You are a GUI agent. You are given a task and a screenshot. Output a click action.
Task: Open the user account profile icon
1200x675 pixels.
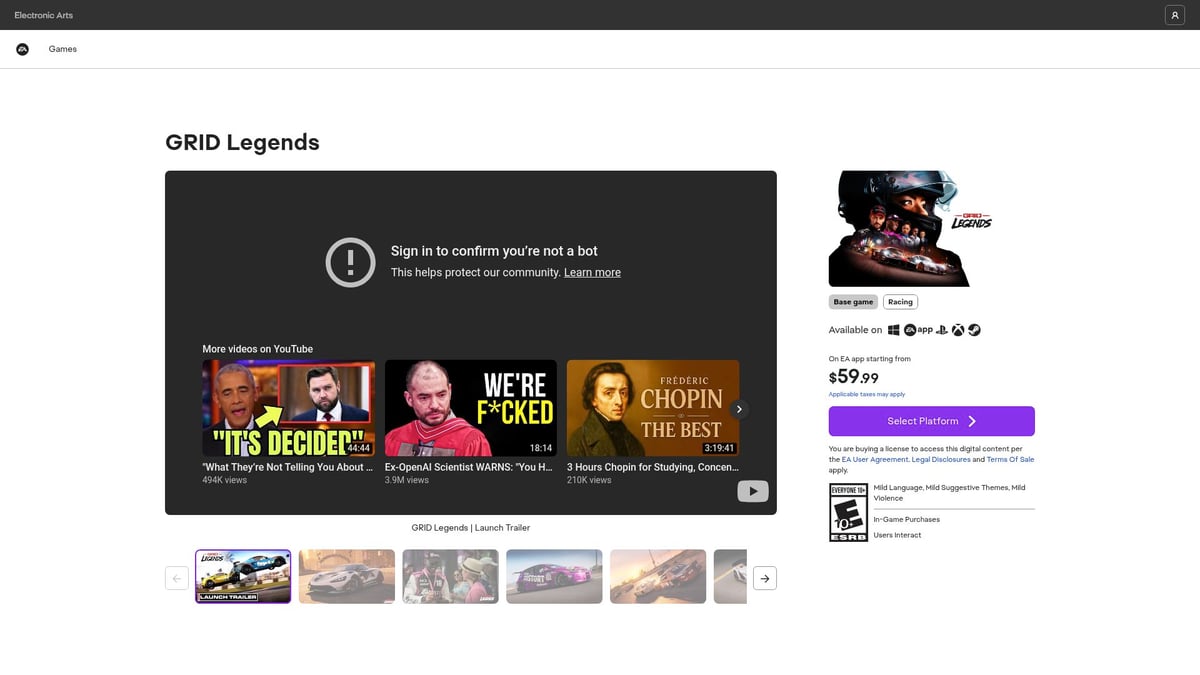coord(1174,15)
